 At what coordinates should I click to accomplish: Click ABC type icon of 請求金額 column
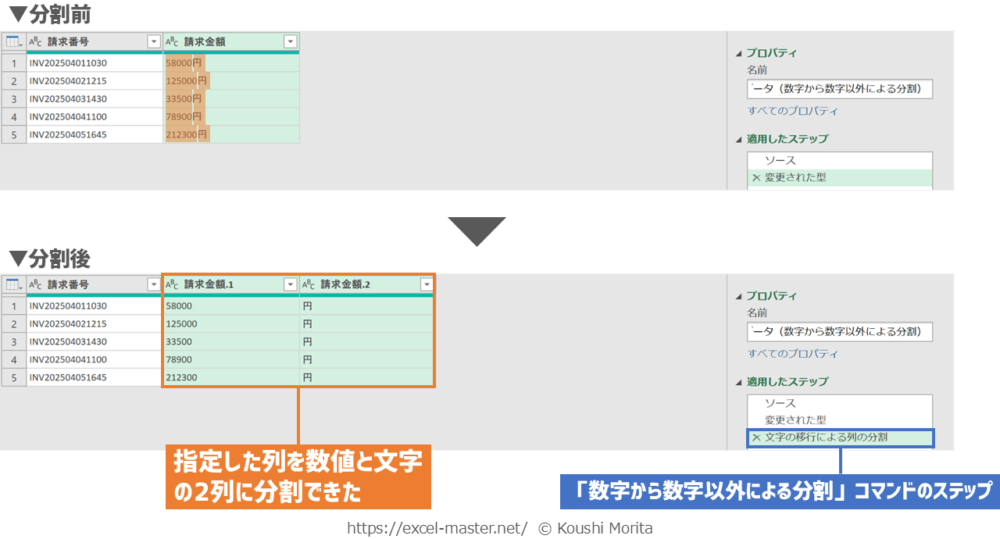[x=172, y=41]
